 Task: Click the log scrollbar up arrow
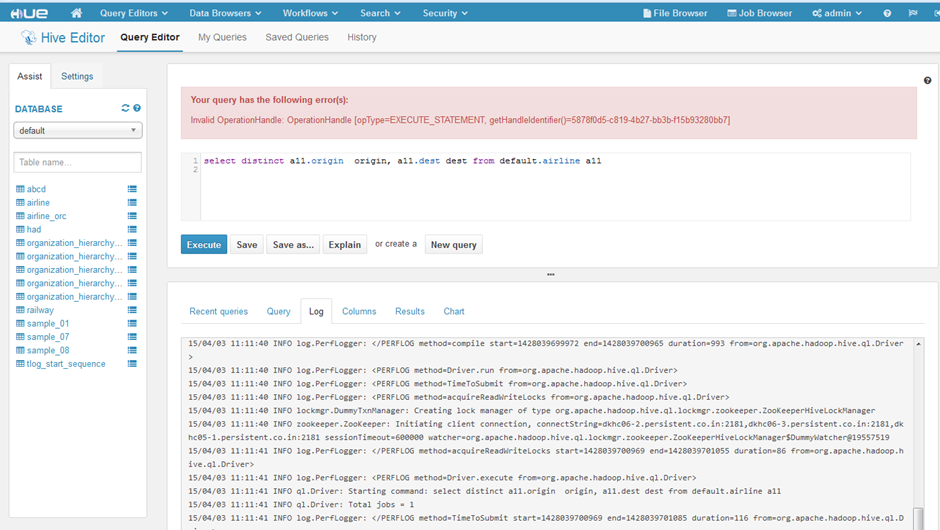point(918,344)
